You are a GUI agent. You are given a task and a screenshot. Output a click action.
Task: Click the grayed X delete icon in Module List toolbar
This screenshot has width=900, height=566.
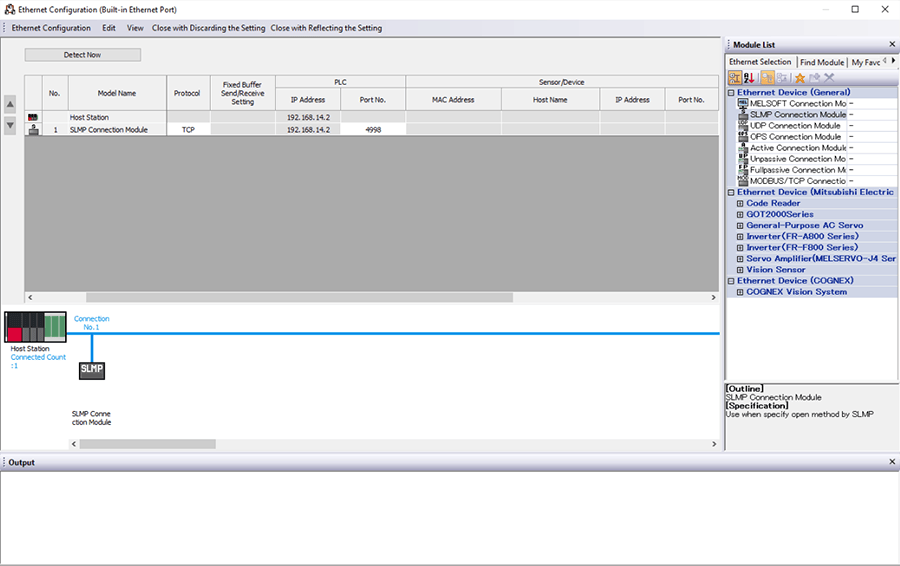point(829,78)
